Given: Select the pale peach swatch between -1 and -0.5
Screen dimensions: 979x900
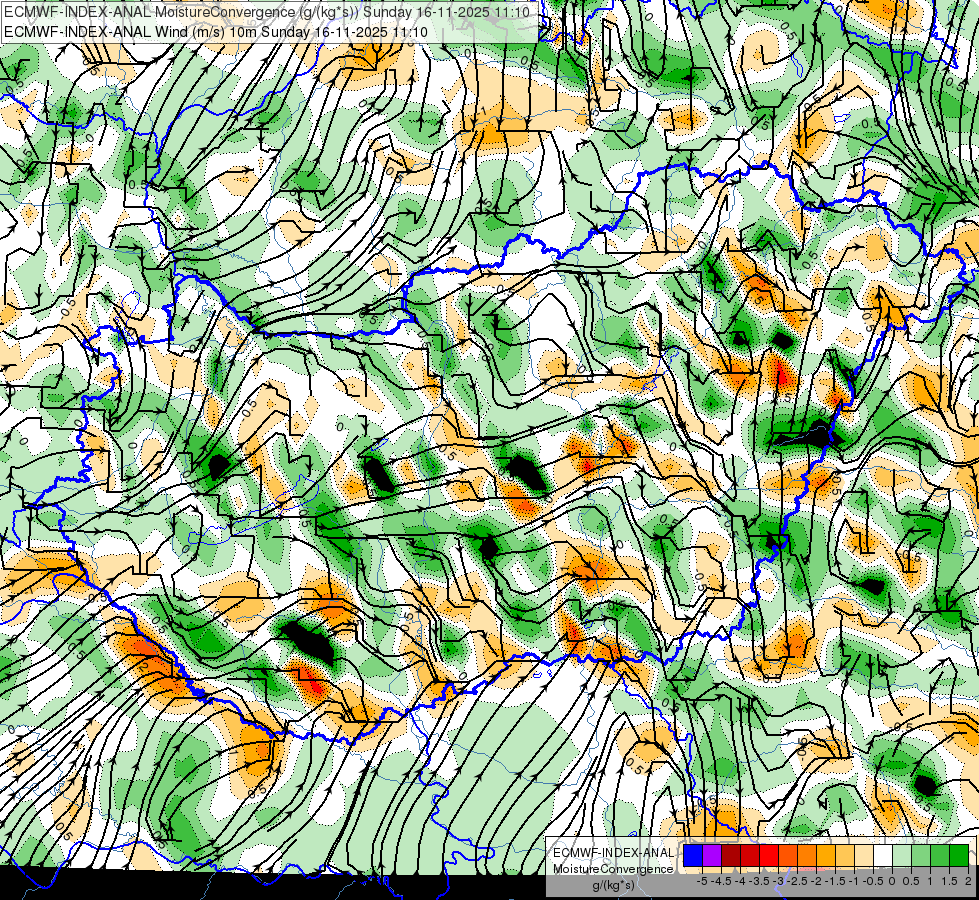Looking at the screenshot, I should coord(863,856).
